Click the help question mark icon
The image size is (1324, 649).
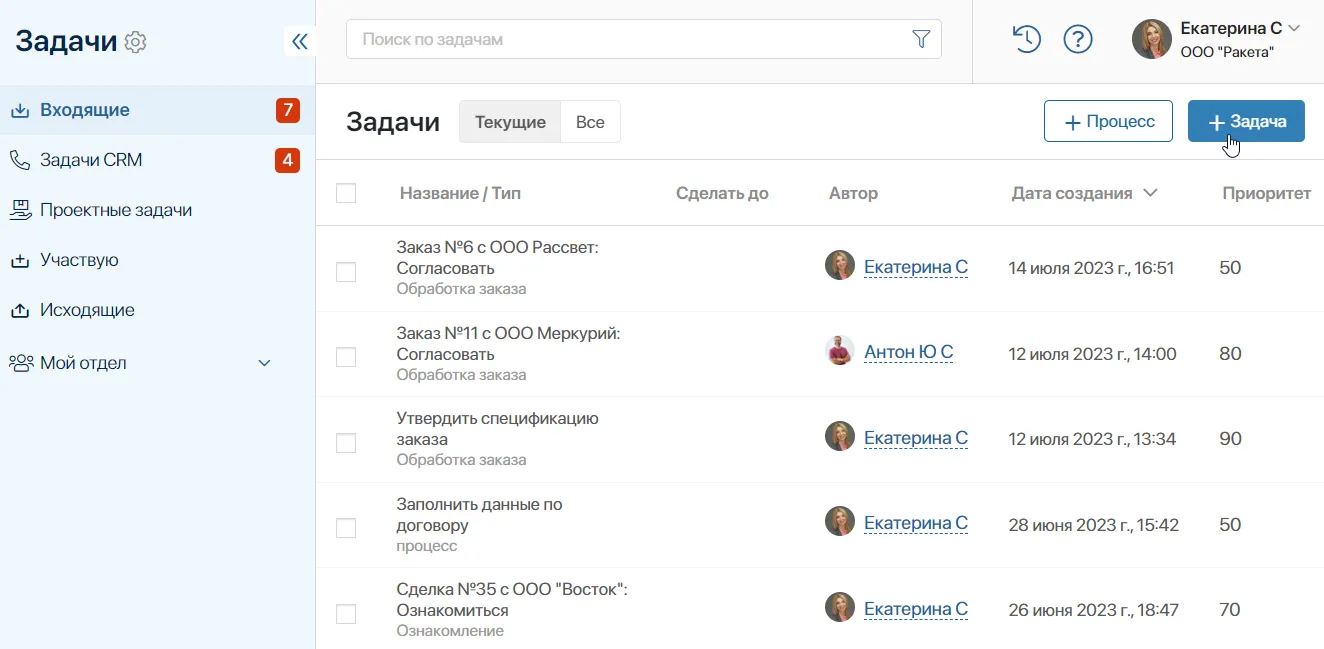[1078, 39]
